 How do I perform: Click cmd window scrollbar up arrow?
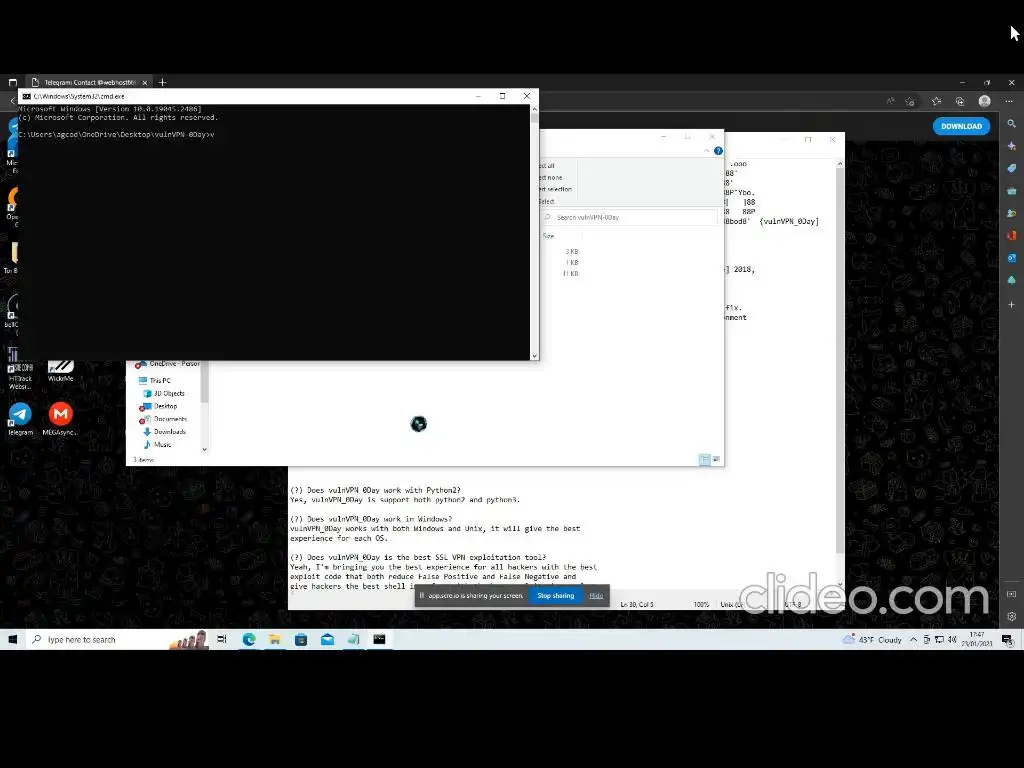[x=535, y=109]
